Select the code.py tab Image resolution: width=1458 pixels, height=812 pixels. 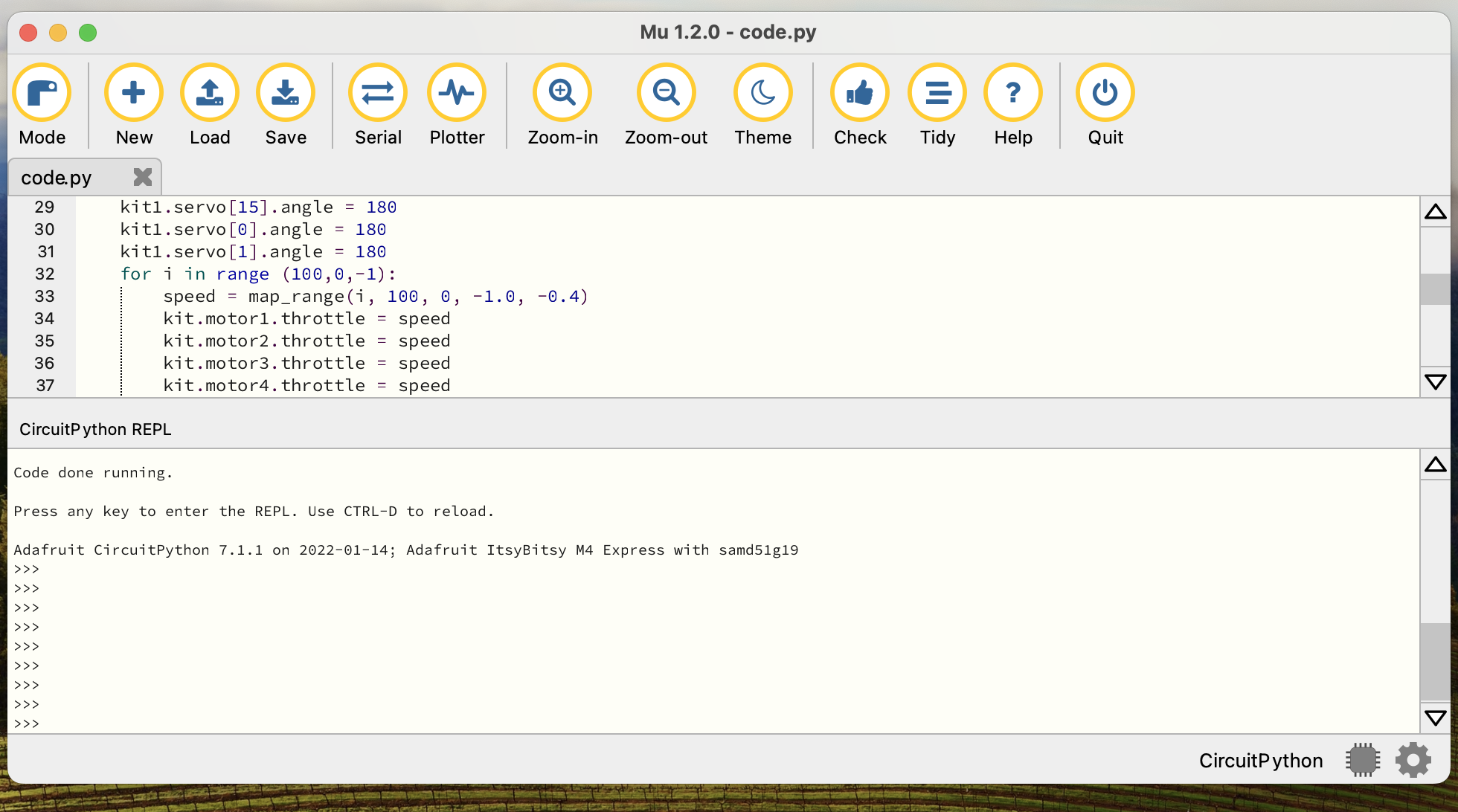(x=57, y=178)
